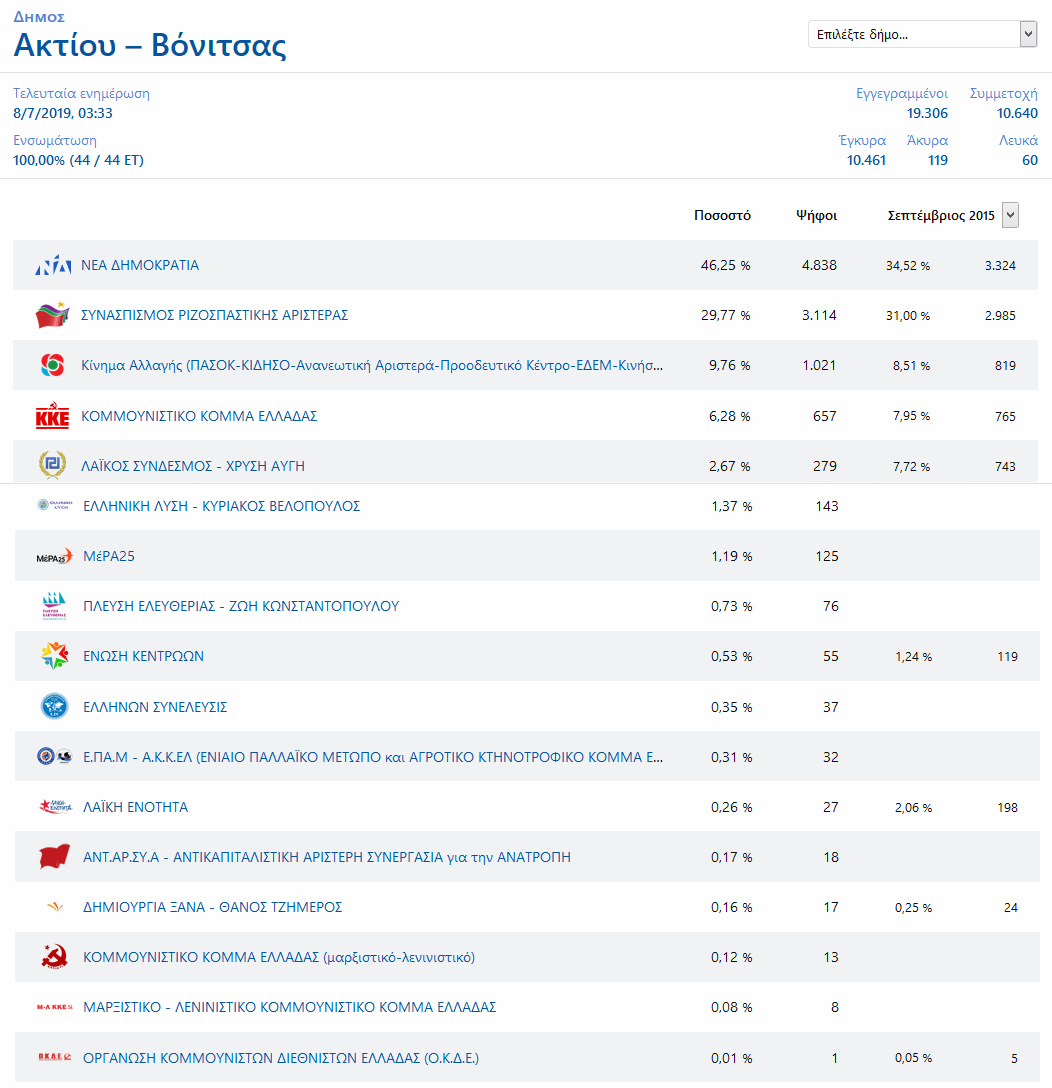Click the Δημιουργία Ξανά logo
The width and height of the screenshot is (1052, 1088).
coord(55,907)
